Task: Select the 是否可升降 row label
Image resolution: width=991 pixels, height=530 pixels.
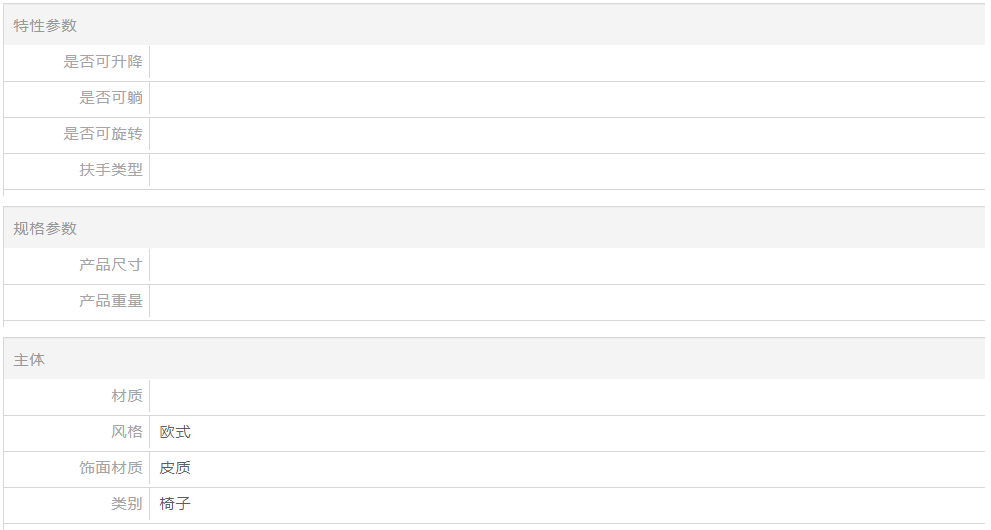Action: coord(103,61)
